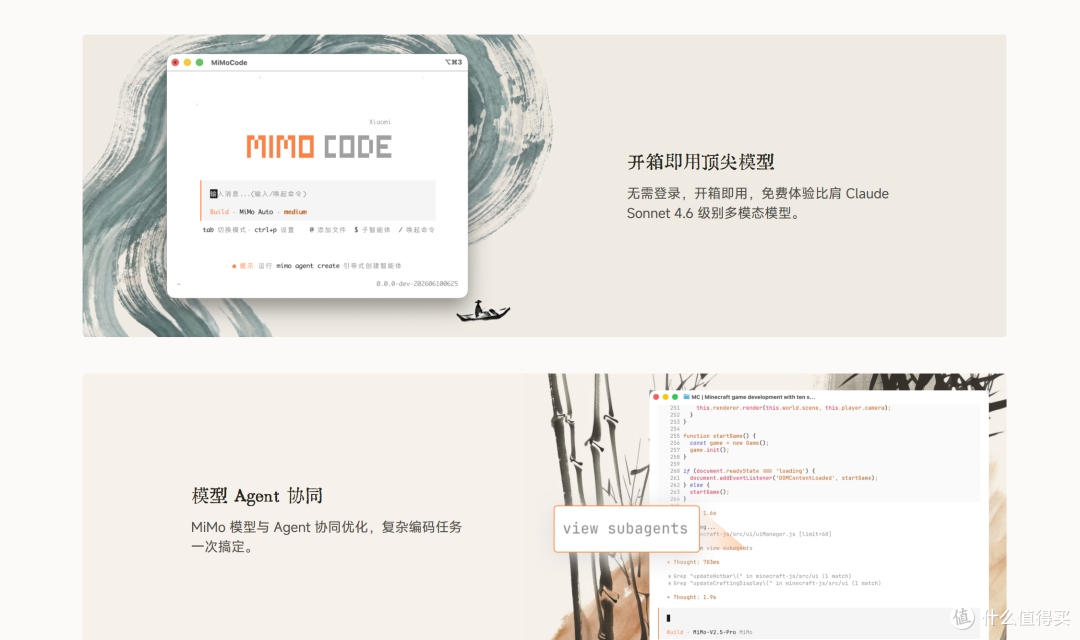Click the MiMoCode window title text

click(229, 63)
